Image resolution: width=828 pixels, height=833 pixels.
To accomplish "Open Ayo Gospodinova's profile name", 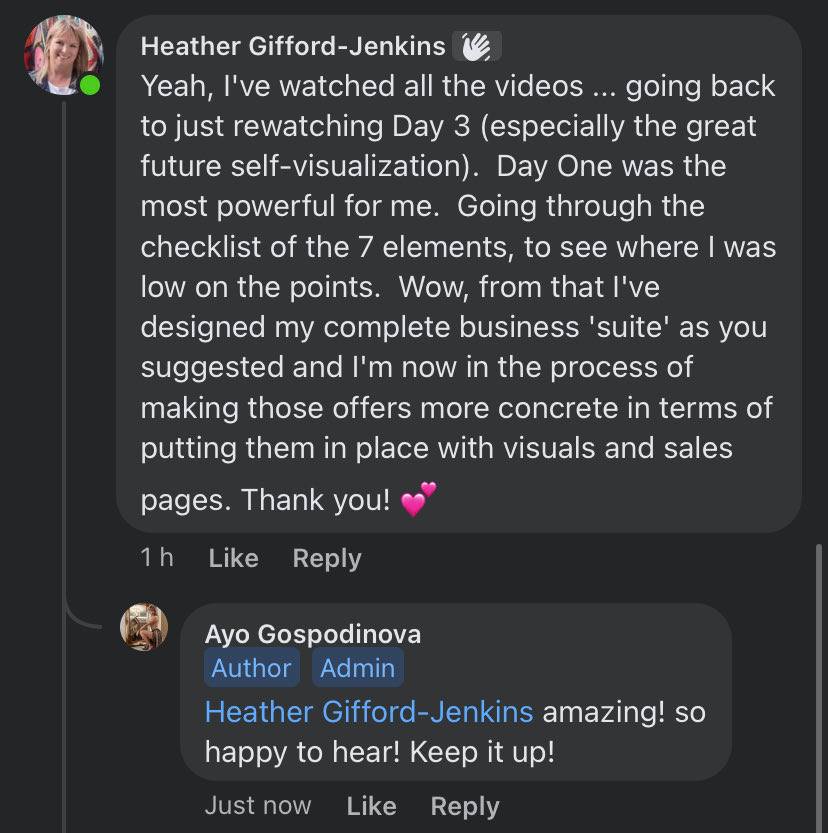I will click(313, 634).
